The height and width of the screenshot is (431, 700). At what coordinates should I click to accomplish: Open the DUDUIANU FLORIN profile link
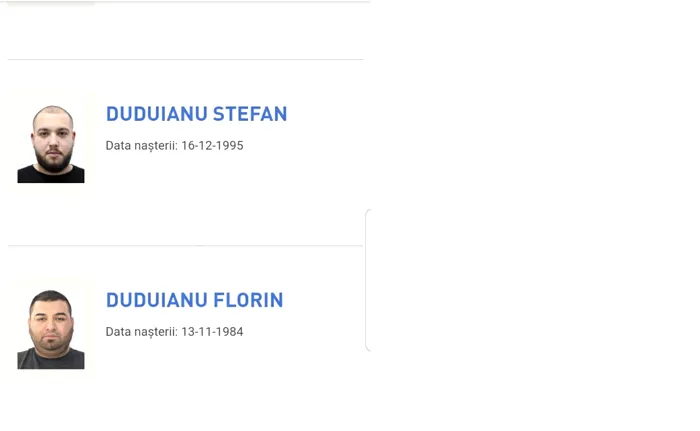[194, 300]
